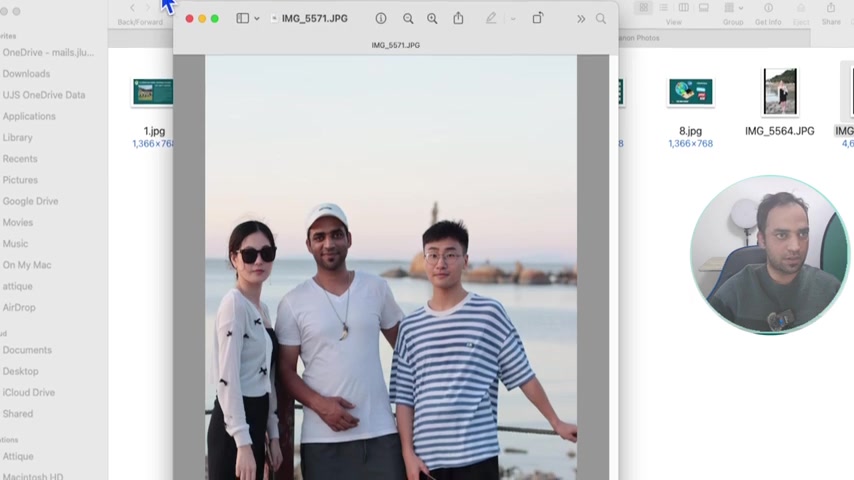Click the 8.jpg file name label
Screen dimensions: 854x480
[x=690, y=131]
